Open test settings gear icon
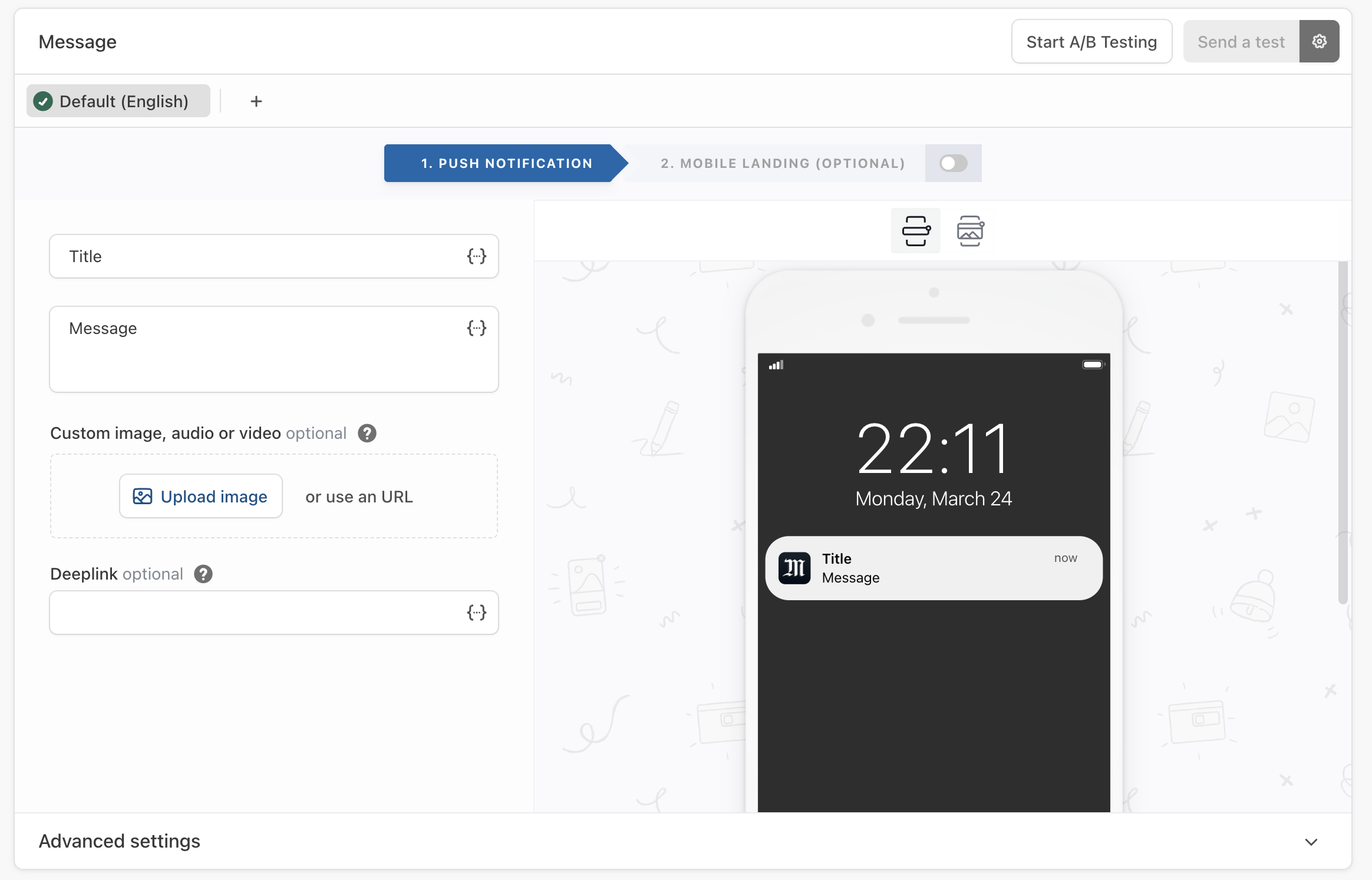The width and height of the screenshot is (1372, 880). [1319, 41]
